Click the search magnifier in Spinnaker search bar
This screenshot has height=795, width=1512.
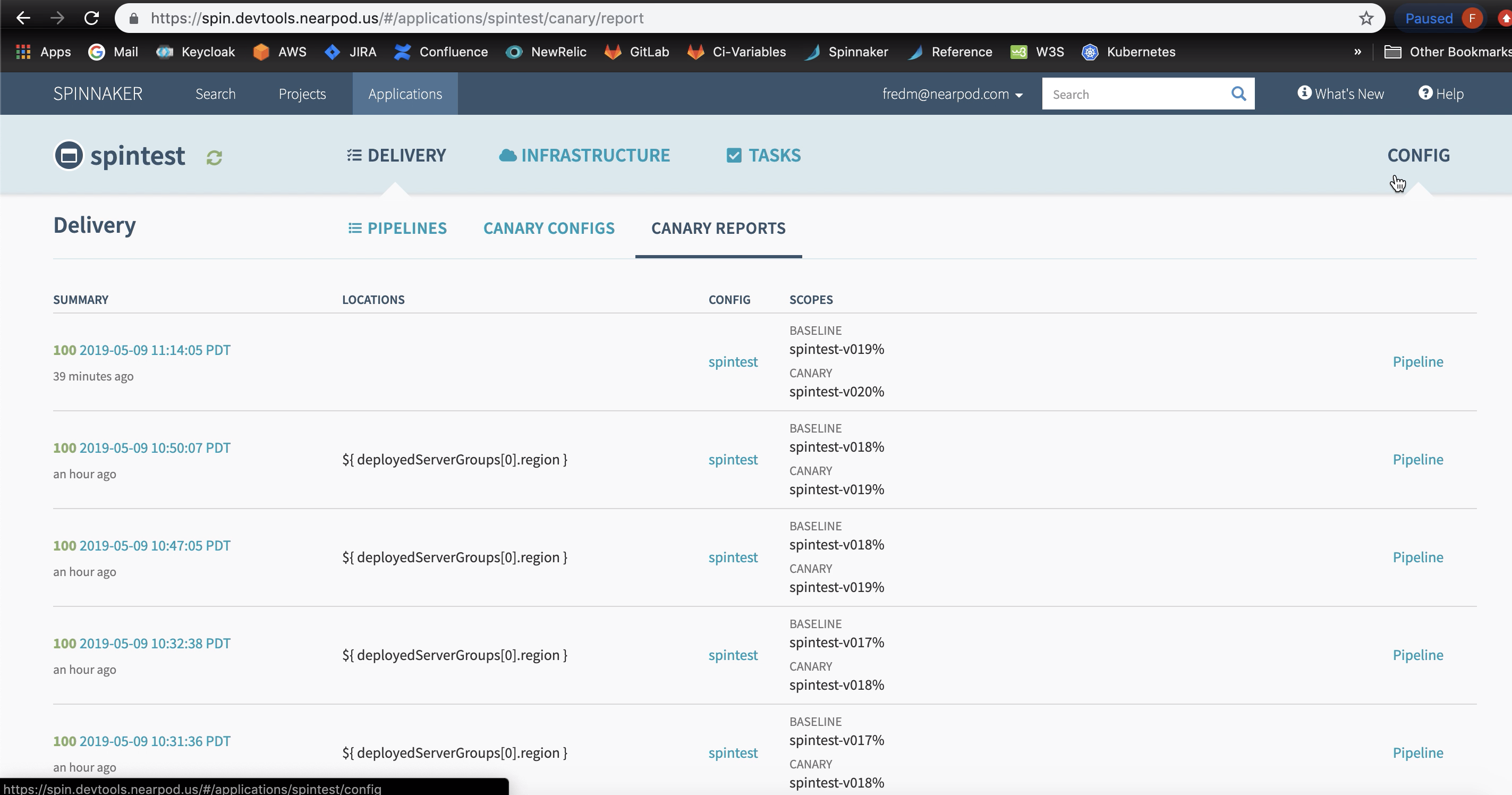pos(1238,94)
